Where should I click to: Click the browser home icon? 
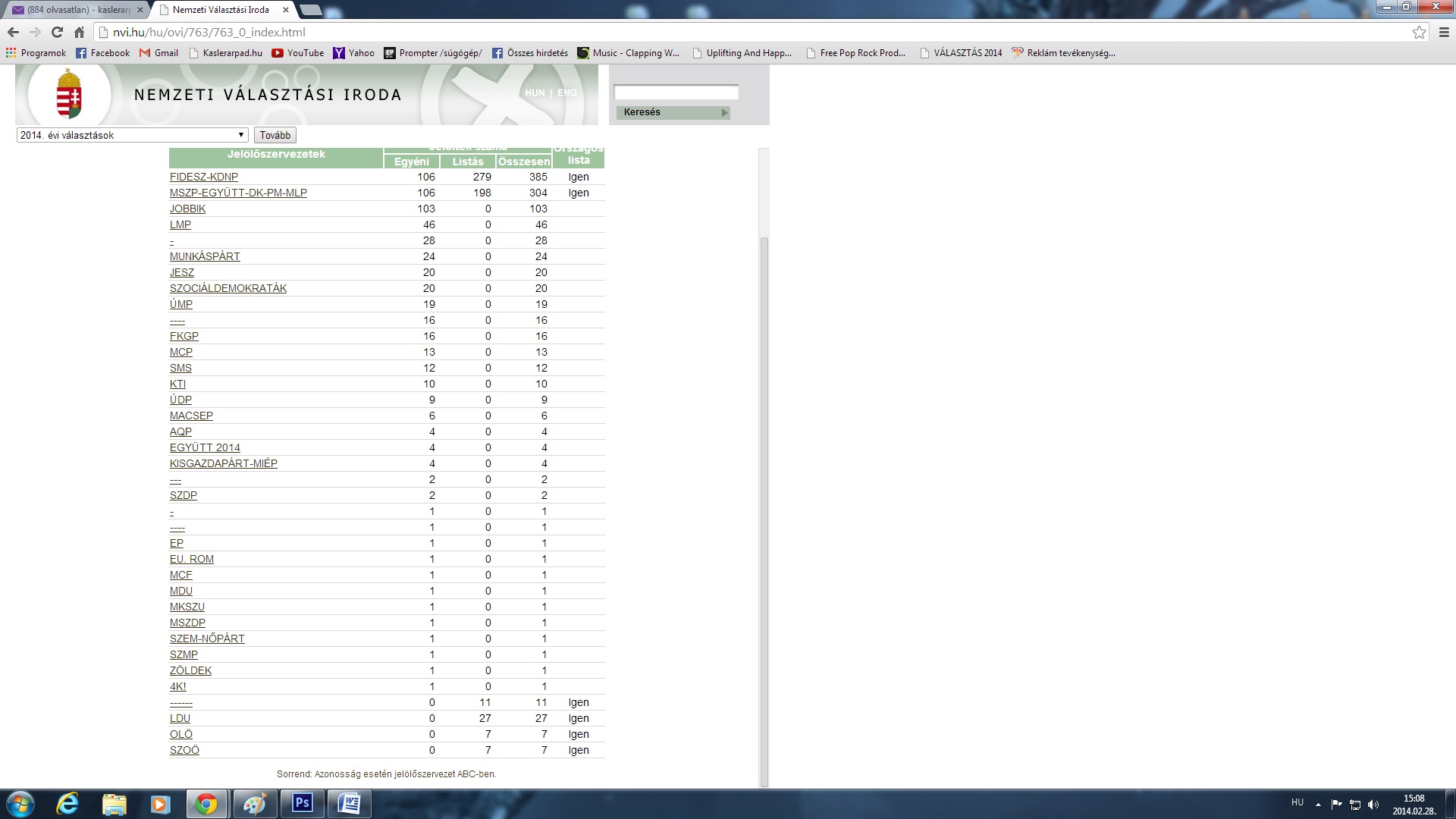[x=79, y=32]
